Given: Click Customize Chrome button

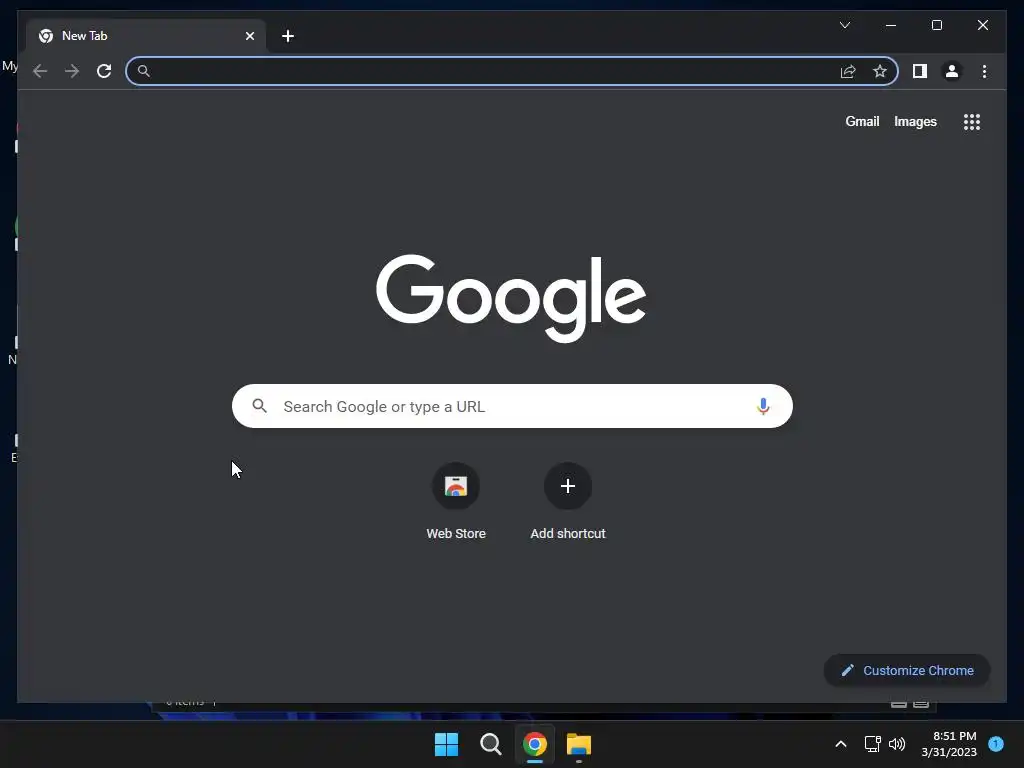Looking at the screenshot, I should [x=907, y=671].
